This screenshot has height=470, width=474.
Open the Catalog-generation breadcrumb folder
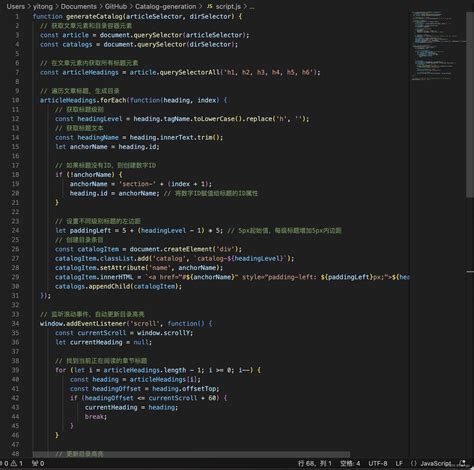coord(166,6)
